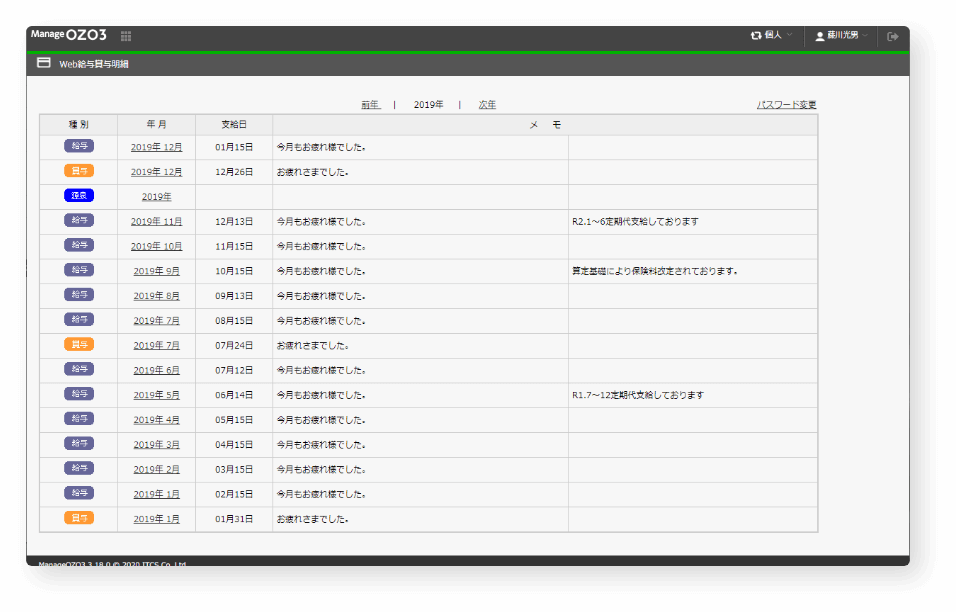
Task: Open 2019年 9月 salary statement
Action: tap(156, 271)
